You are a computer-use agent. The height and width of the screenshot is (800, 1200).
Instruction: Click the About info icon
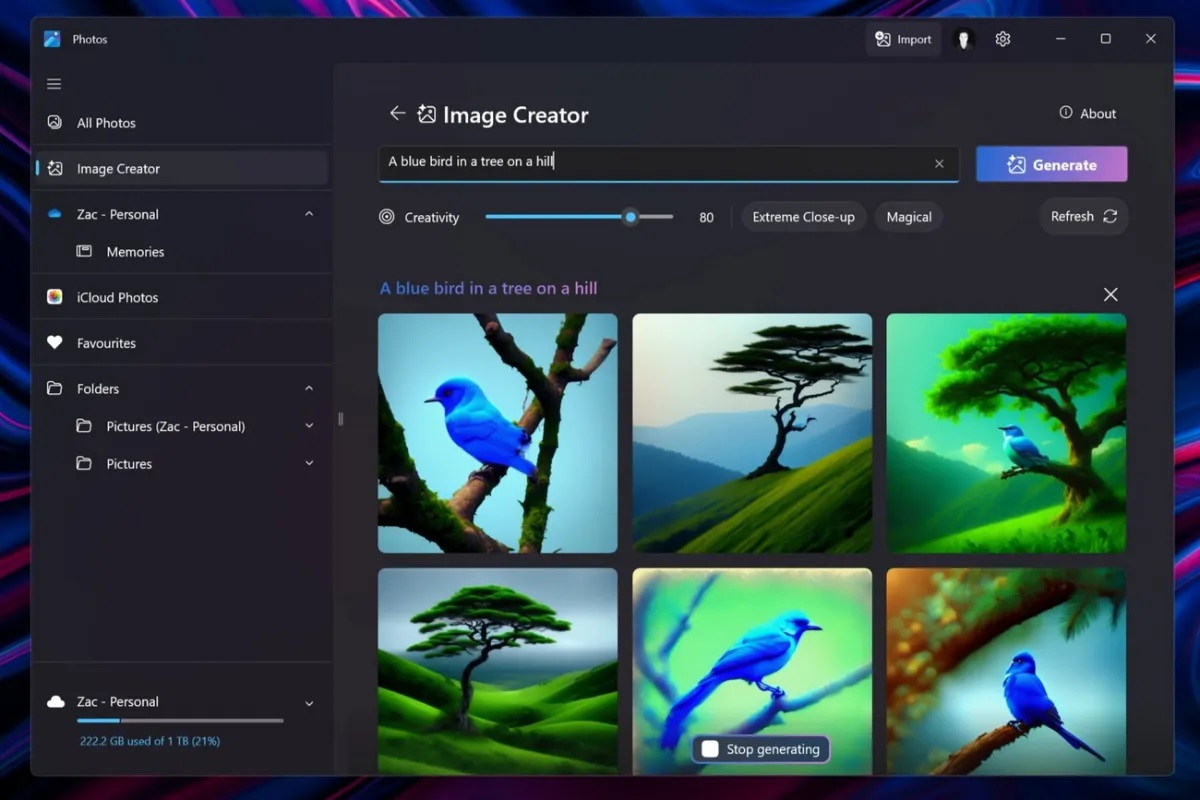(x=1066, y=113)
